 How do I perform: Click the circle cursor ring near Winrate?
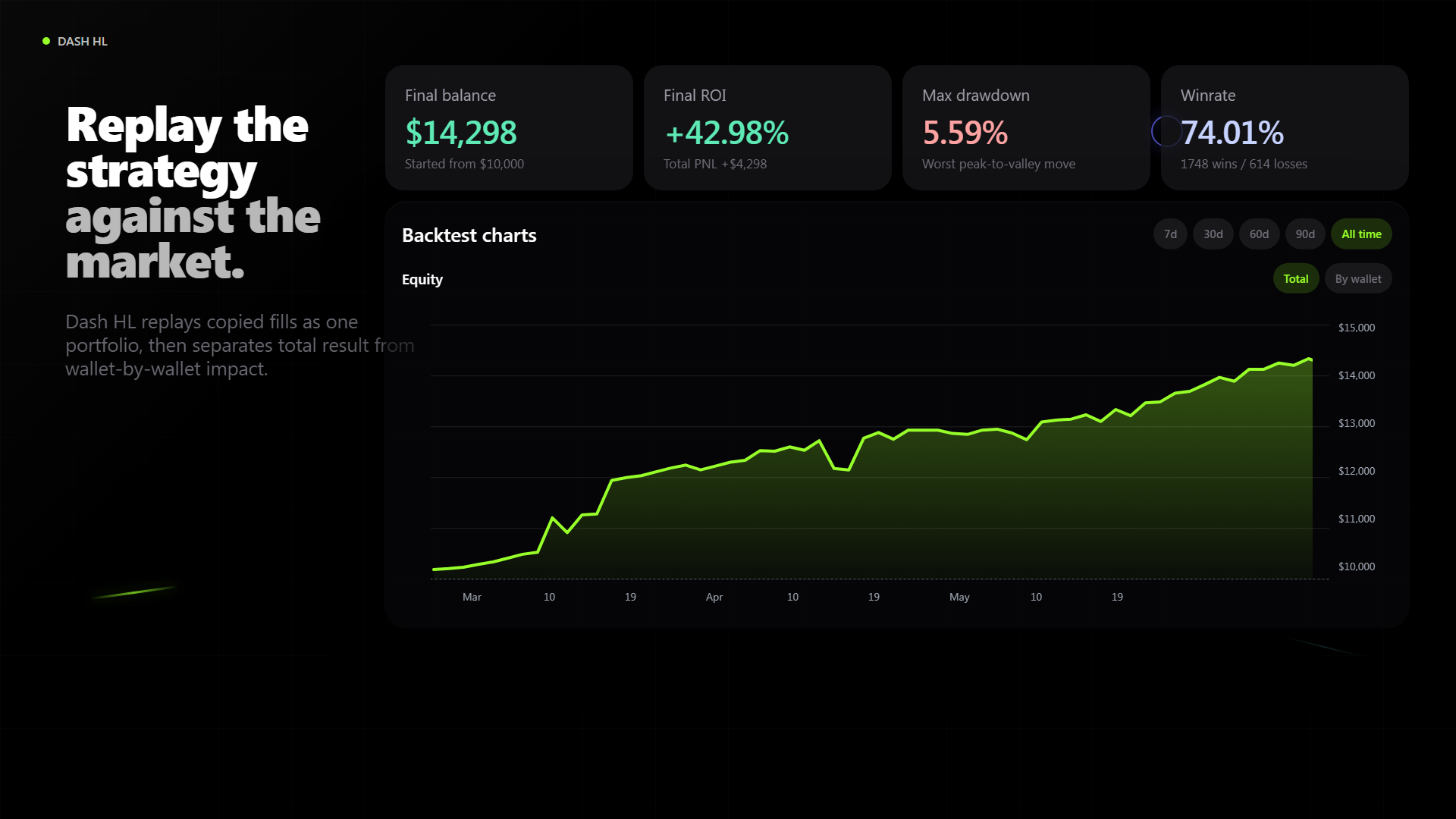pyautogui.click(x=1166, y=131)
